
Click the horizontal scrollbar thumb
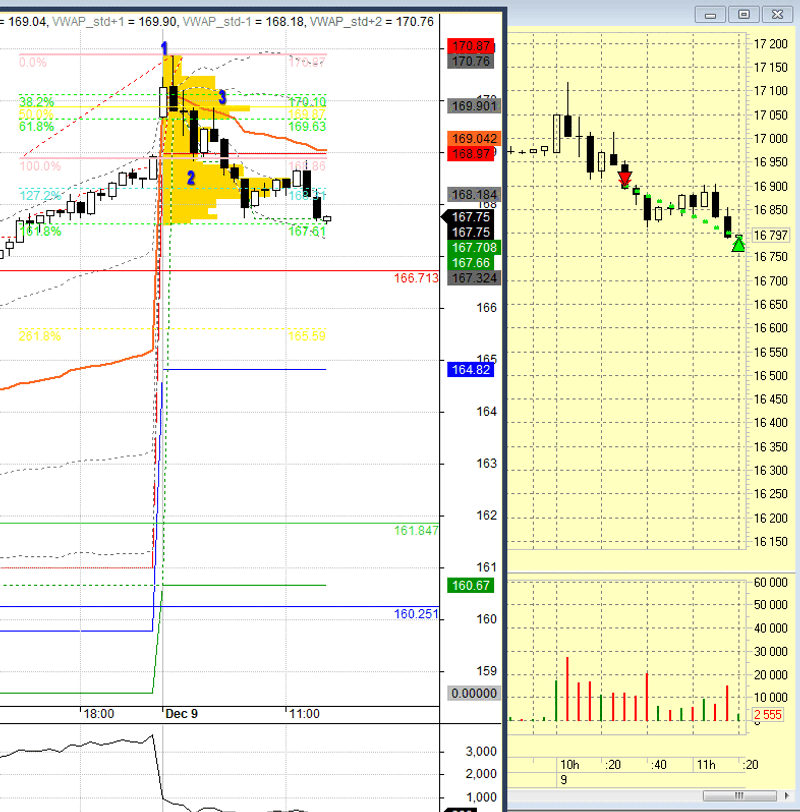739,795
